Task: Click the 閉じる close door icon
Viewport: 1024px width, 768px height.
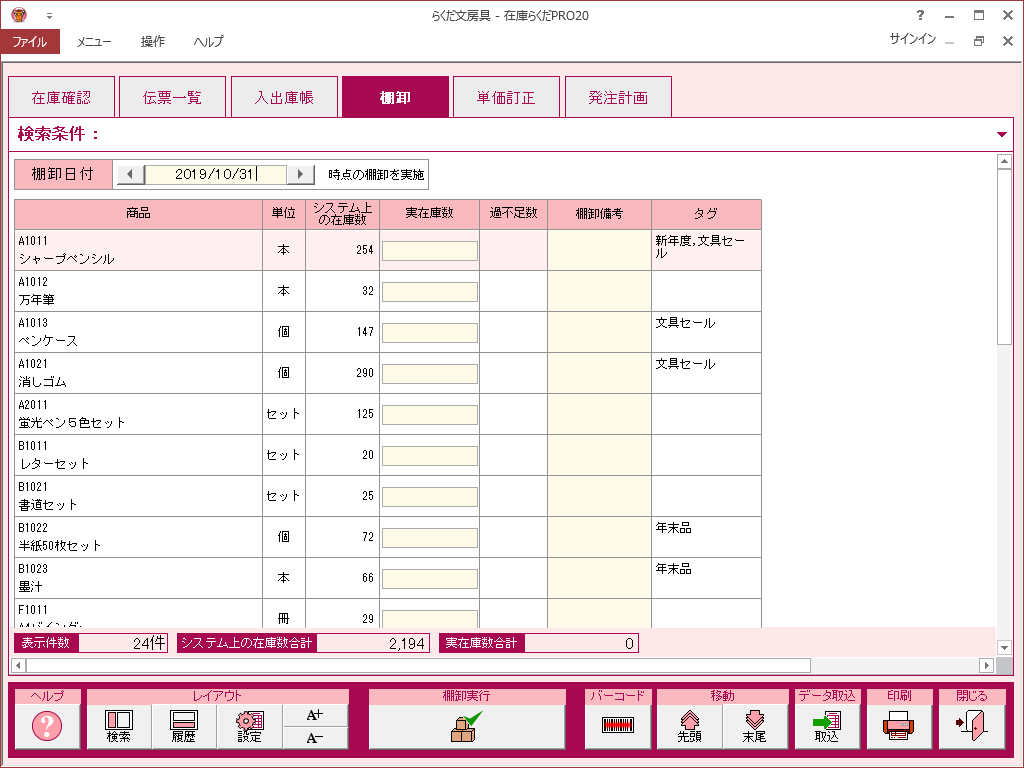Action: click(x=970, y=726)
